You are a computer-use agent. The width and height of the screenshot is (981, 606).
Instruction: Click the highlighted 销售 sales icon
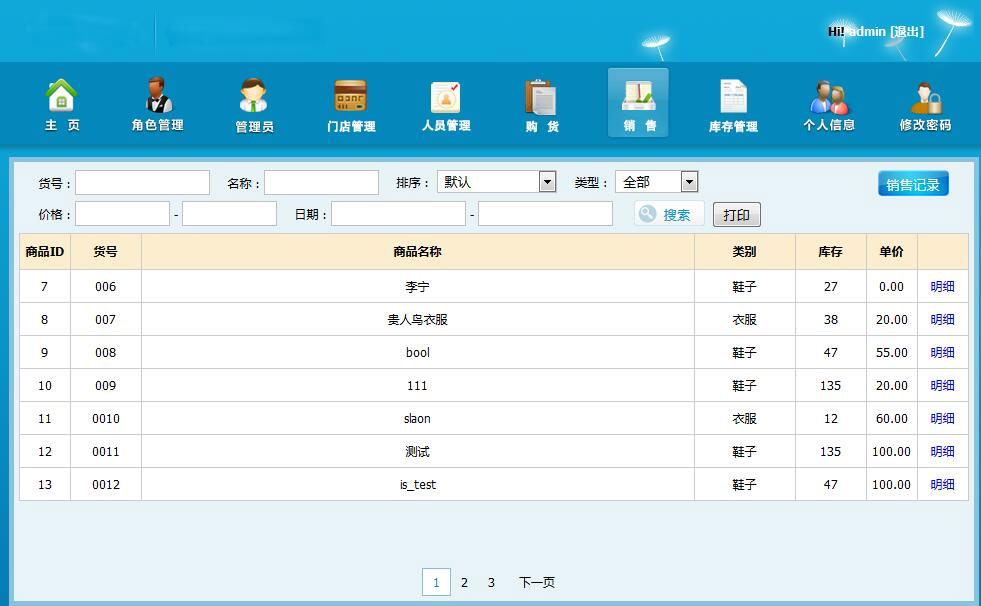tap(637, 100)
